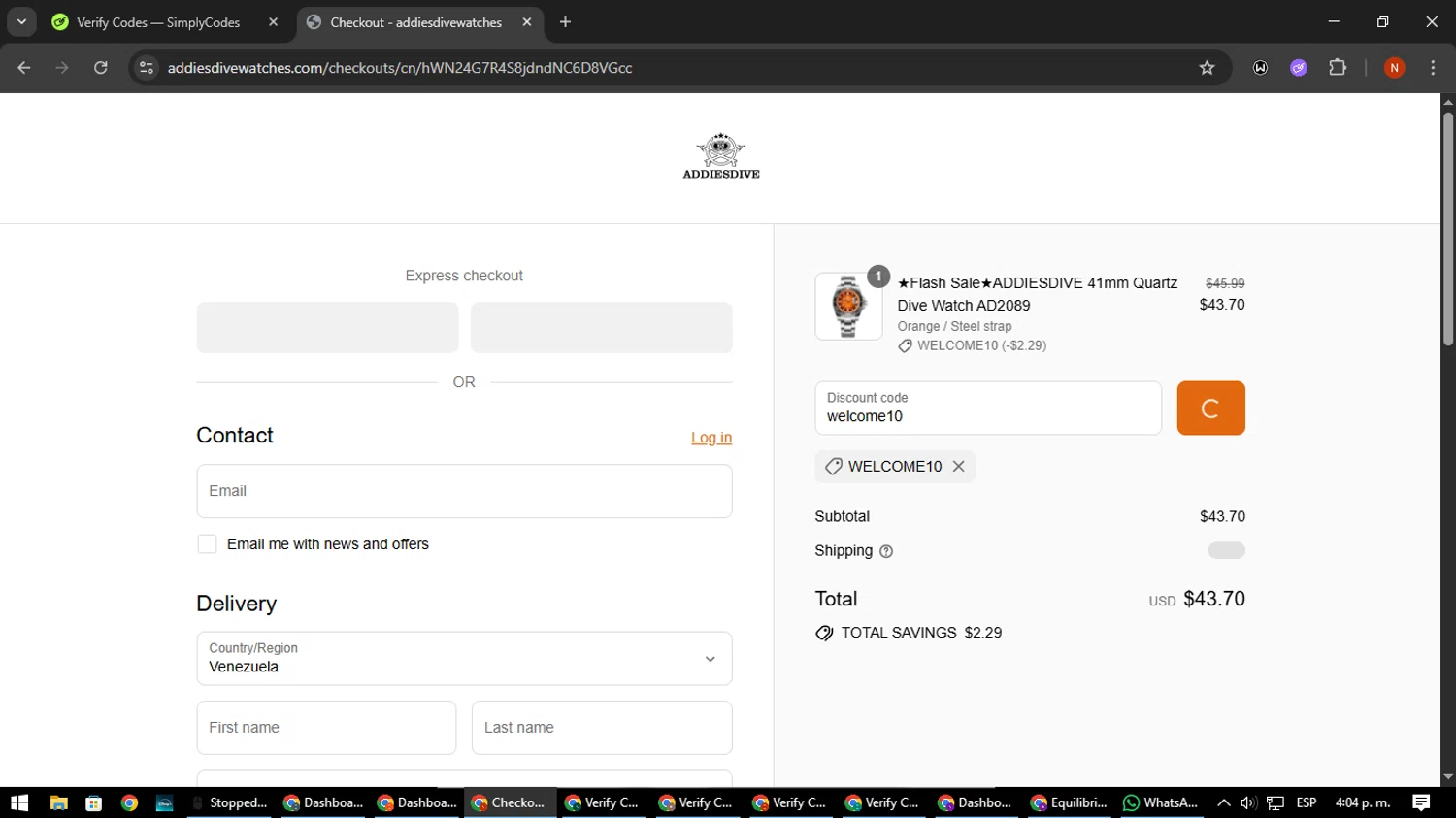
Task: Open the network icon in system tray
Action: [x=1275, y=803]
